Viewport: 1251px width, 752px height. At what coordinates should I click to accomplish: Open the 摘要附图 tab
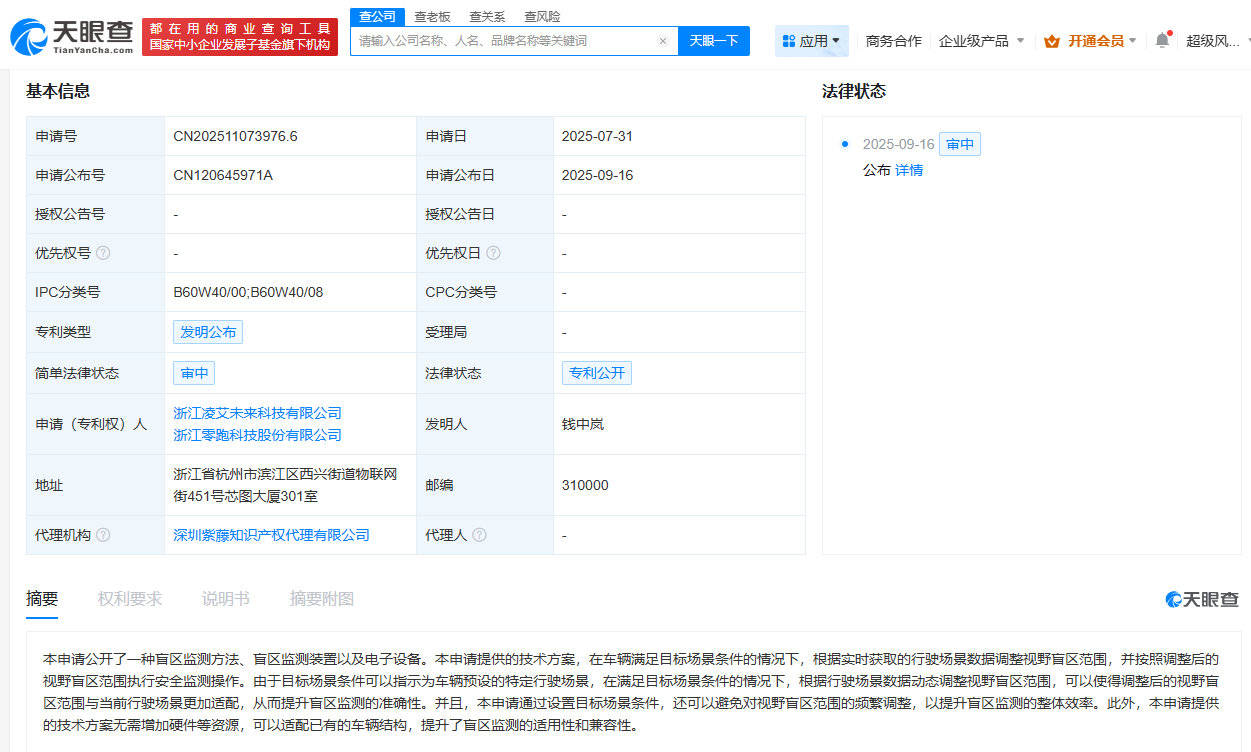[x=322, y=599]
